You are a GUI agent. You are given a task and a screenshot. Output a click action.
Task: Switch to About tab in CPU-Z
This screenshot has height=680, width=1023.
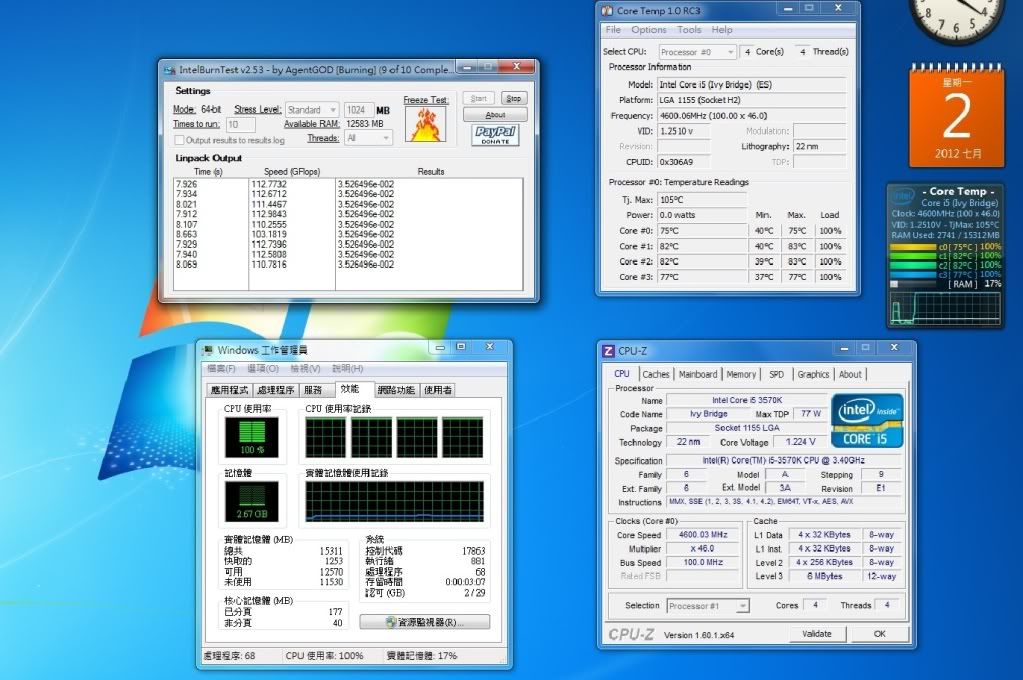point(850,375)
